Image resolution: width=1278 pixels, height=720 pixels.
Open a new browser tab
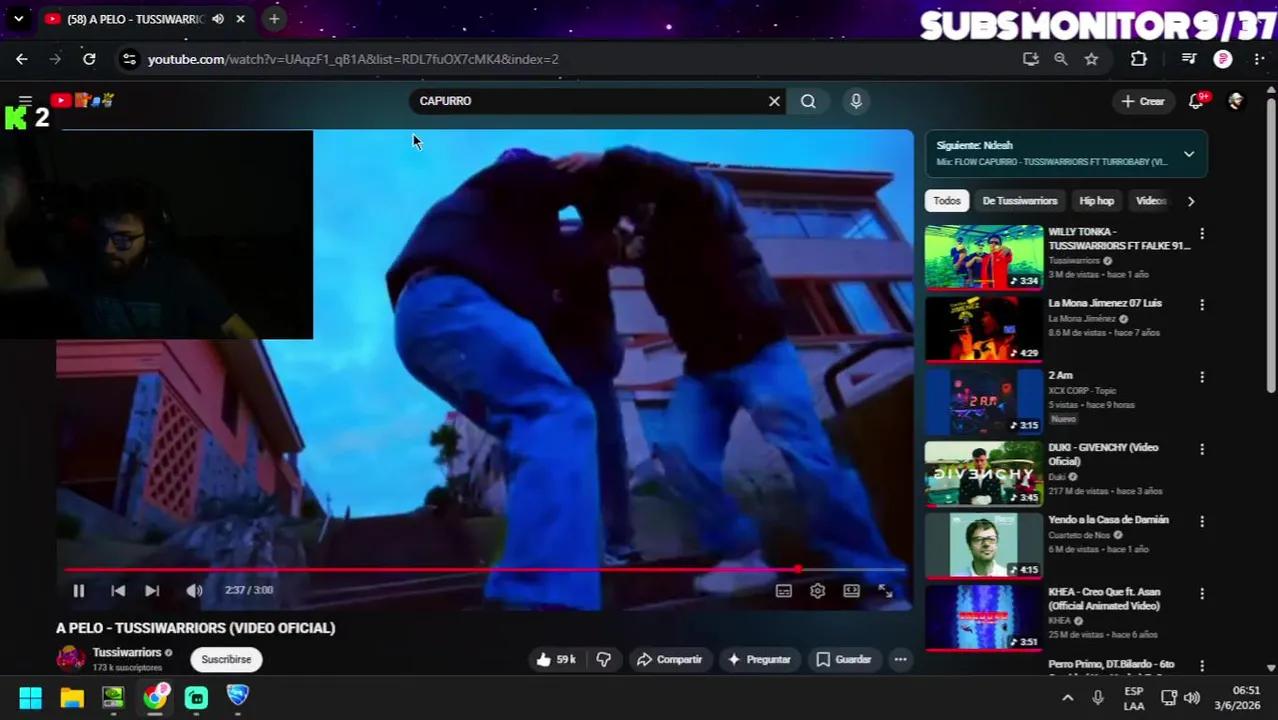pyautogui.click(x=274, y=18)
